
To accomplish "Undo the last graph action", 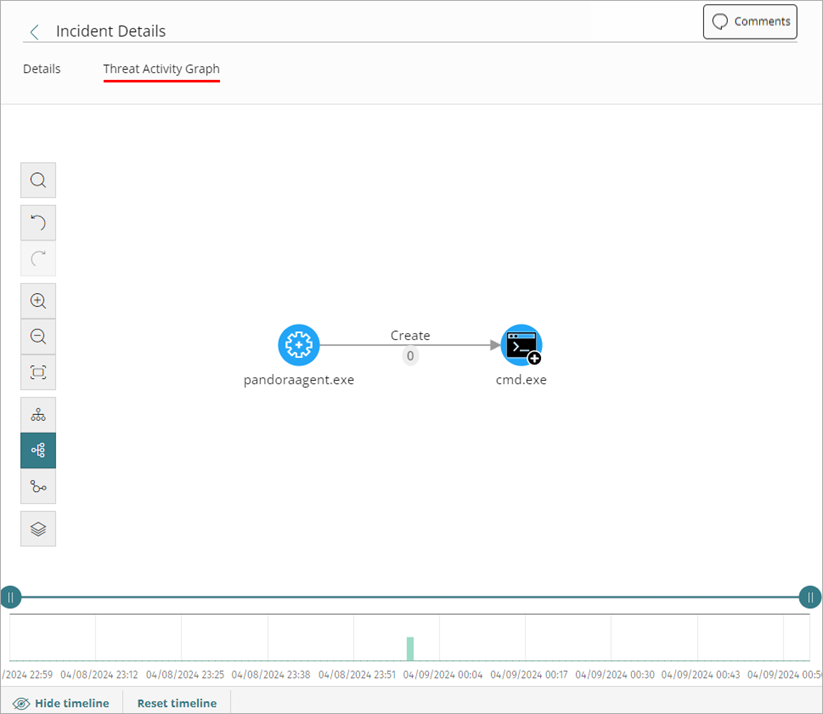I will click(38, 222).
